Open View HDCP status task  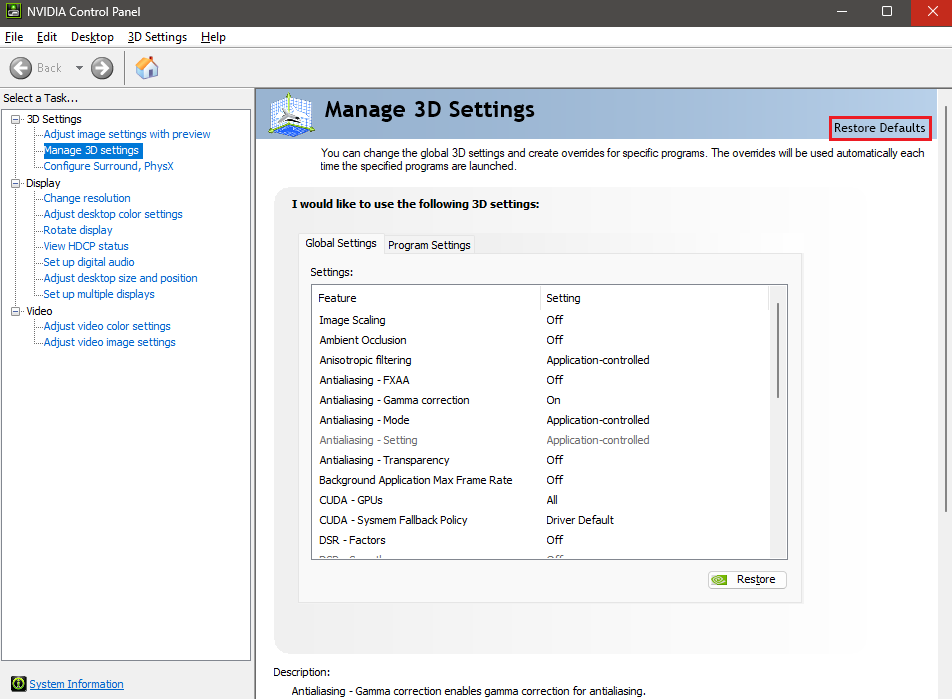(86, 246)
